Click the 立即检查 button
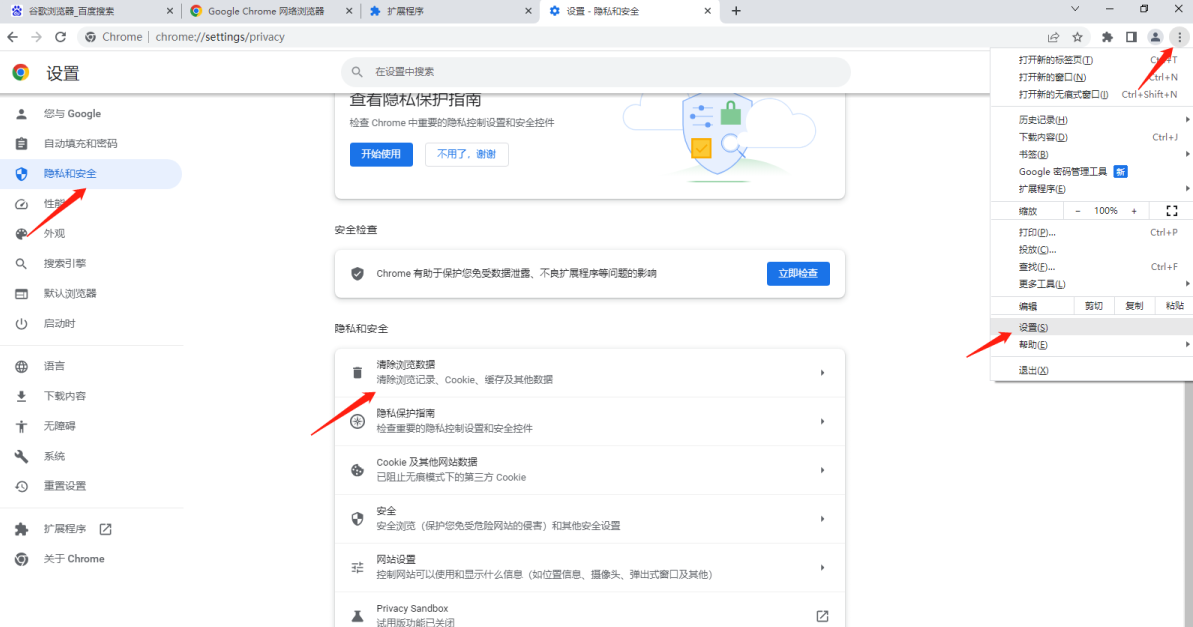This screenshot has height=627, width=1193. [798, 273]
